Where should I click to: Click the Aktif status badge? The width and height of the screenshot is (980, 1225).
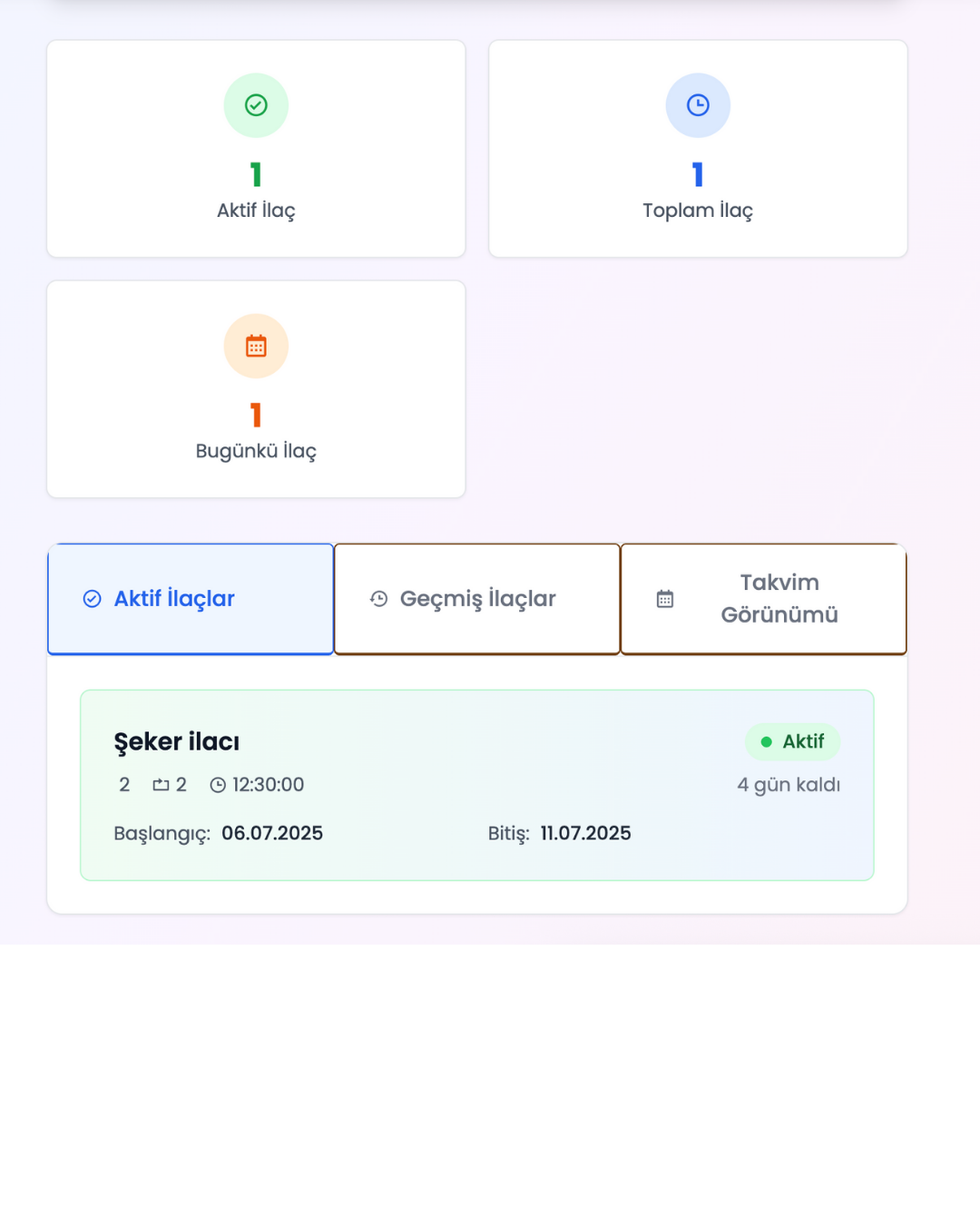(x=793, y=742)
